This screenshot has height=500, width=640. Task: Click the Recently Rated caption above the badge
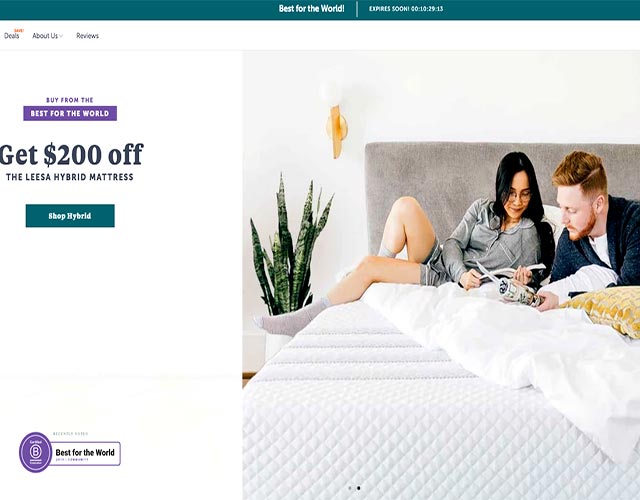70,434
